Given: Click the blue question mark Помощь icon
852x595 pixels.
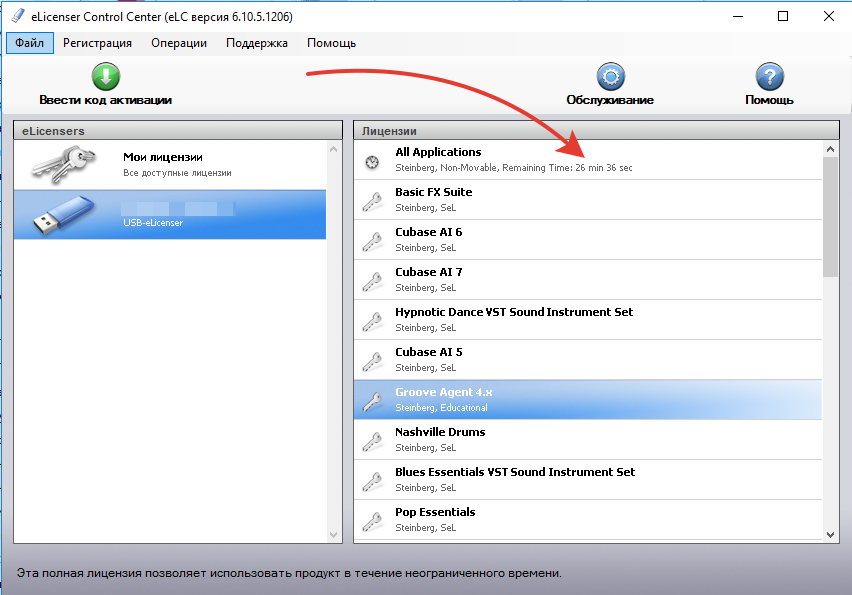Looking at the screenshot, I should pos(769,77).
